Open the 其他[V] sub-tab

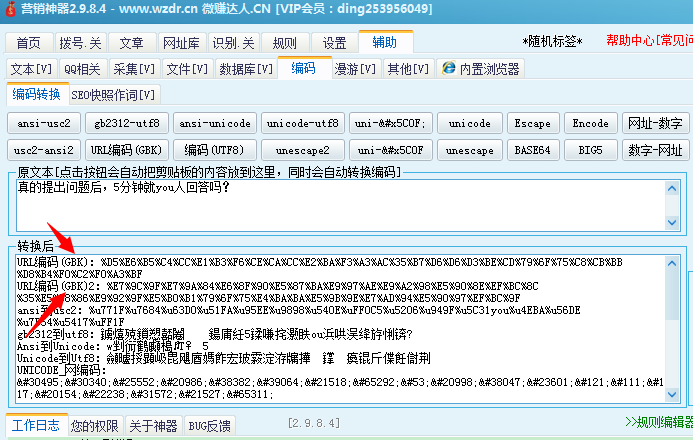tap(408, 69)
